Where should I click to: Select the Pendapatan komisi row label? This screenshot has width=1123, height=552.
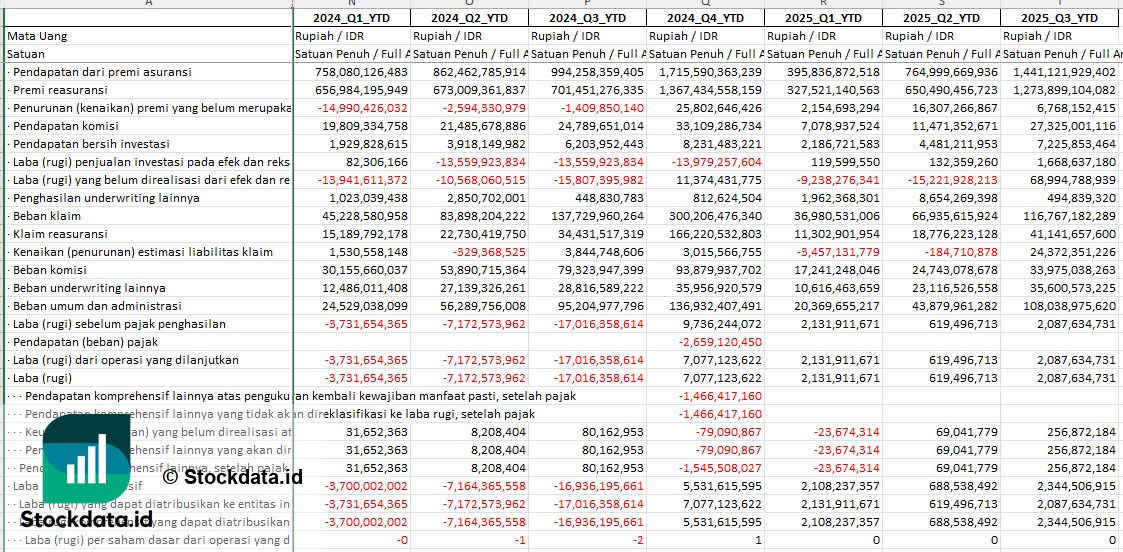coord(65,126)
